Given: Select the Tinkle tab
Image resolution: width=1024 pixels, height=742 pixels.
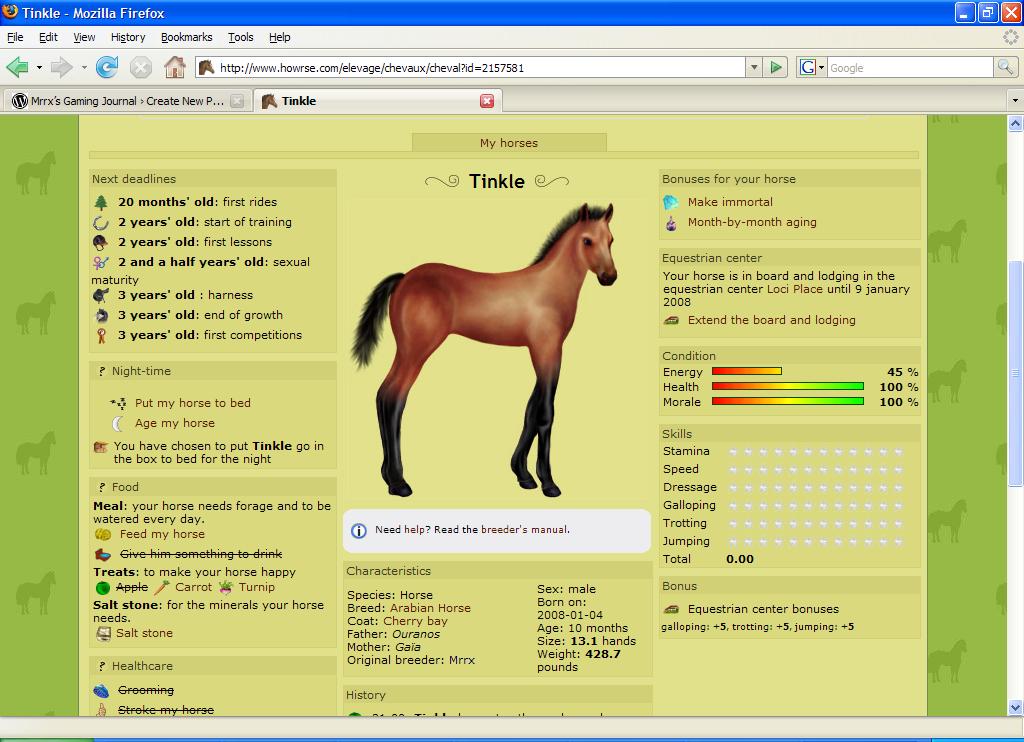Looking at the screenshot, I should pyautogui.click(x=377, y=101).
